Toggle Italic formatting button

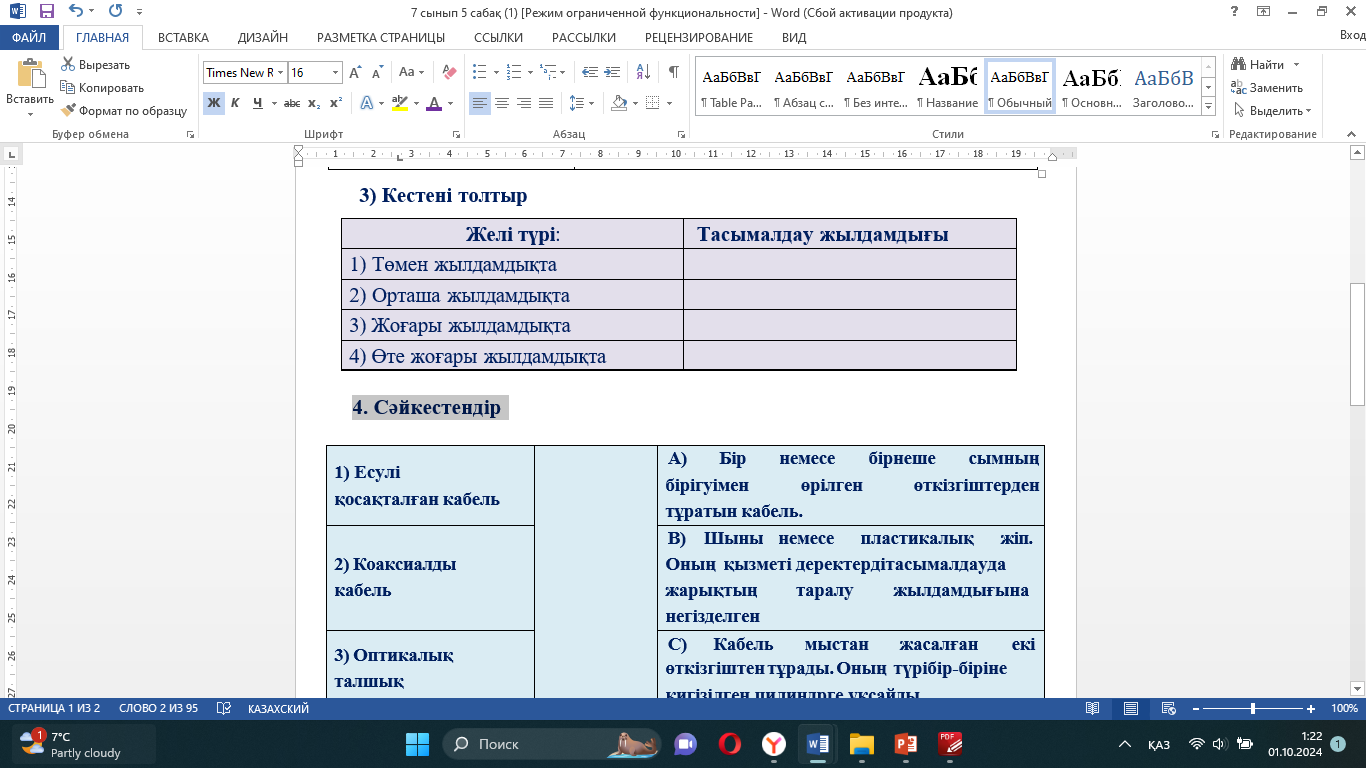click(x=235, y=103)
